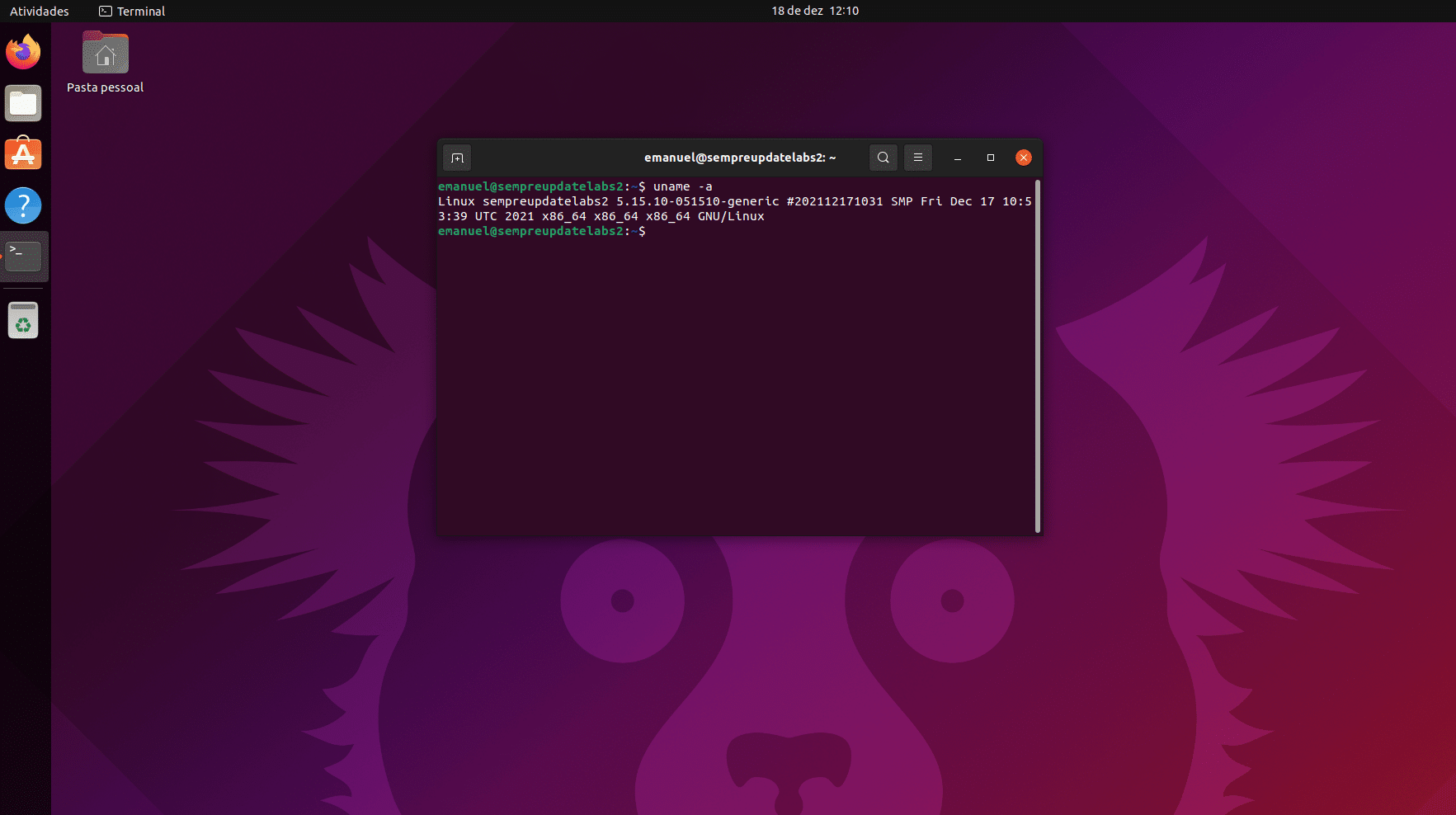Image resolution: width=1456 pixels, height=815 pixels.
Task: Click the terminal window vertical scrollbar
Action: click(x=1038, y=356)
